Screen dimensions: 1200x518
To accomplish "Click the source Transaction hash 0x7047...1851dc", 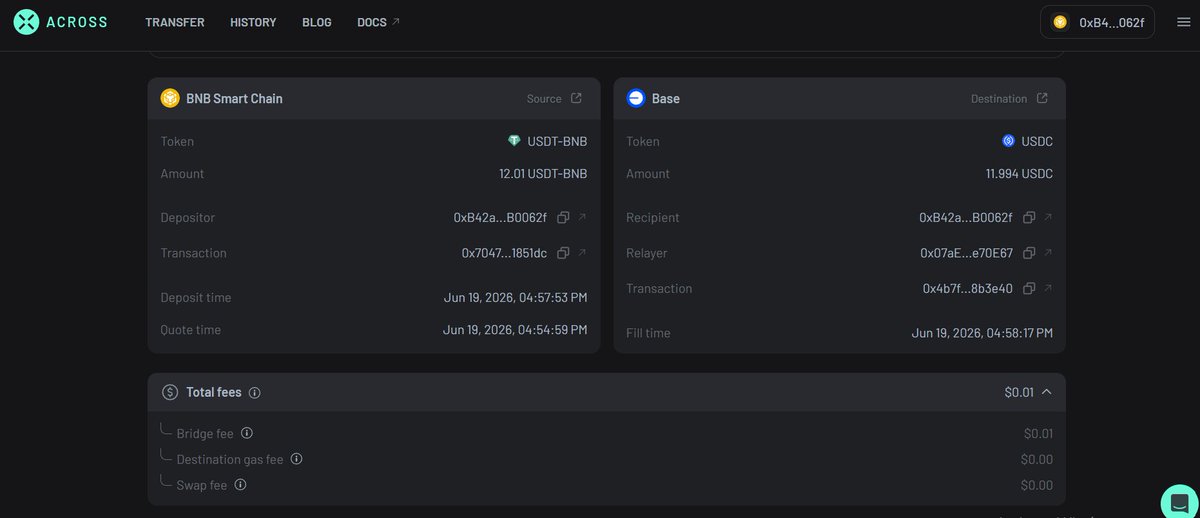I will click(504, 253).
